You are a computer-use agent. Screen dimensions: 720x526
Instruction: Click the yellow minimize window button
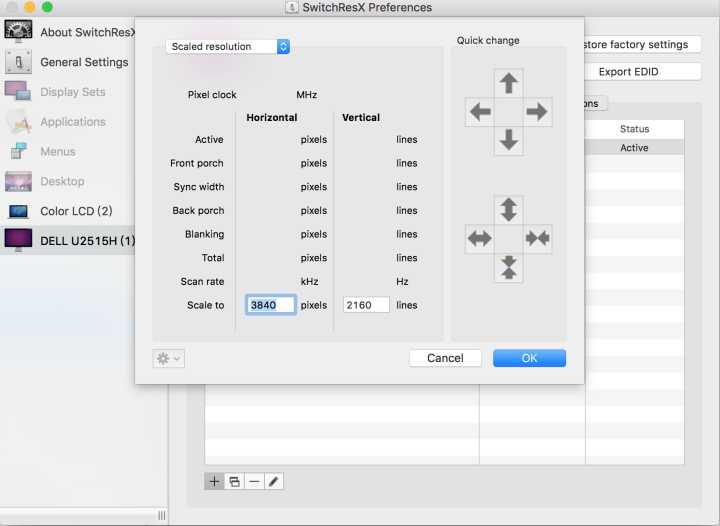click(x=30, y=7)
